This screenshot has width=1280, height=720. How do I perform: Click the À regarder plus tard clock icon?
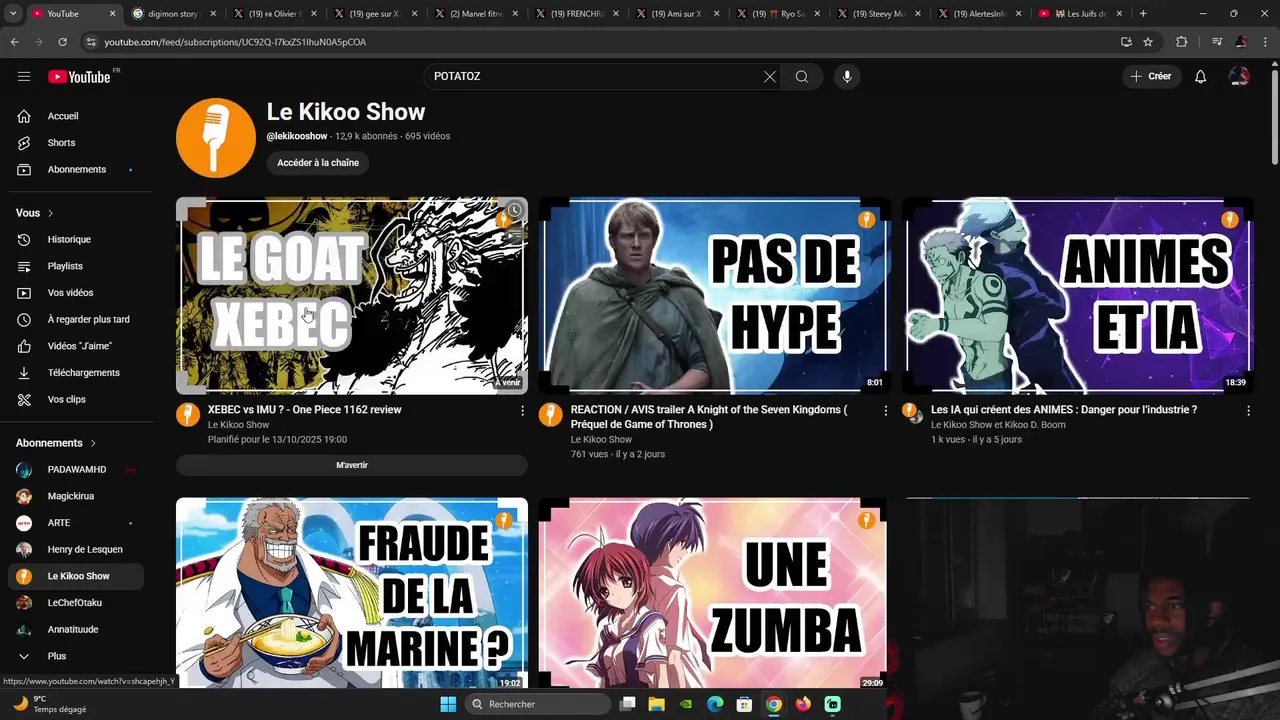pyautogui.click(x=24, y=319)
